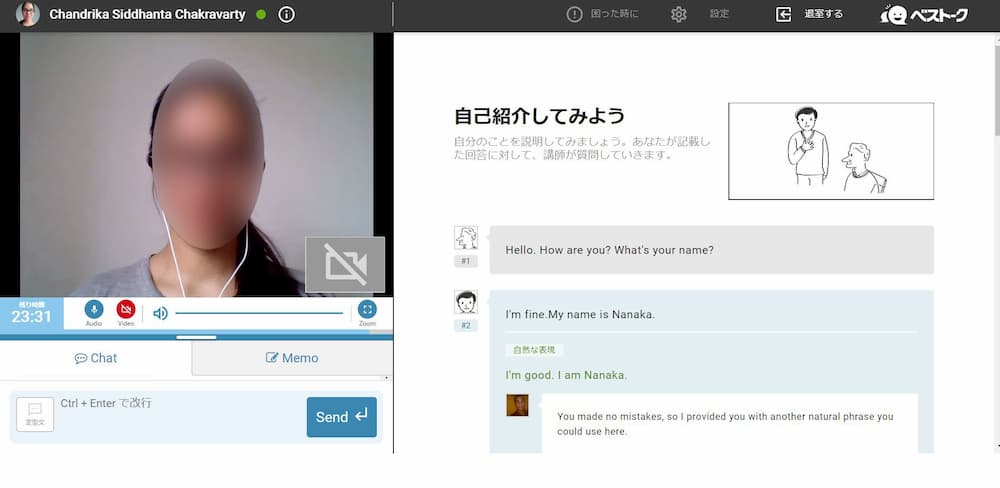Open the info icon beside the tutor name
This screenshot has height=488, width=1000.
pos(287,14)
